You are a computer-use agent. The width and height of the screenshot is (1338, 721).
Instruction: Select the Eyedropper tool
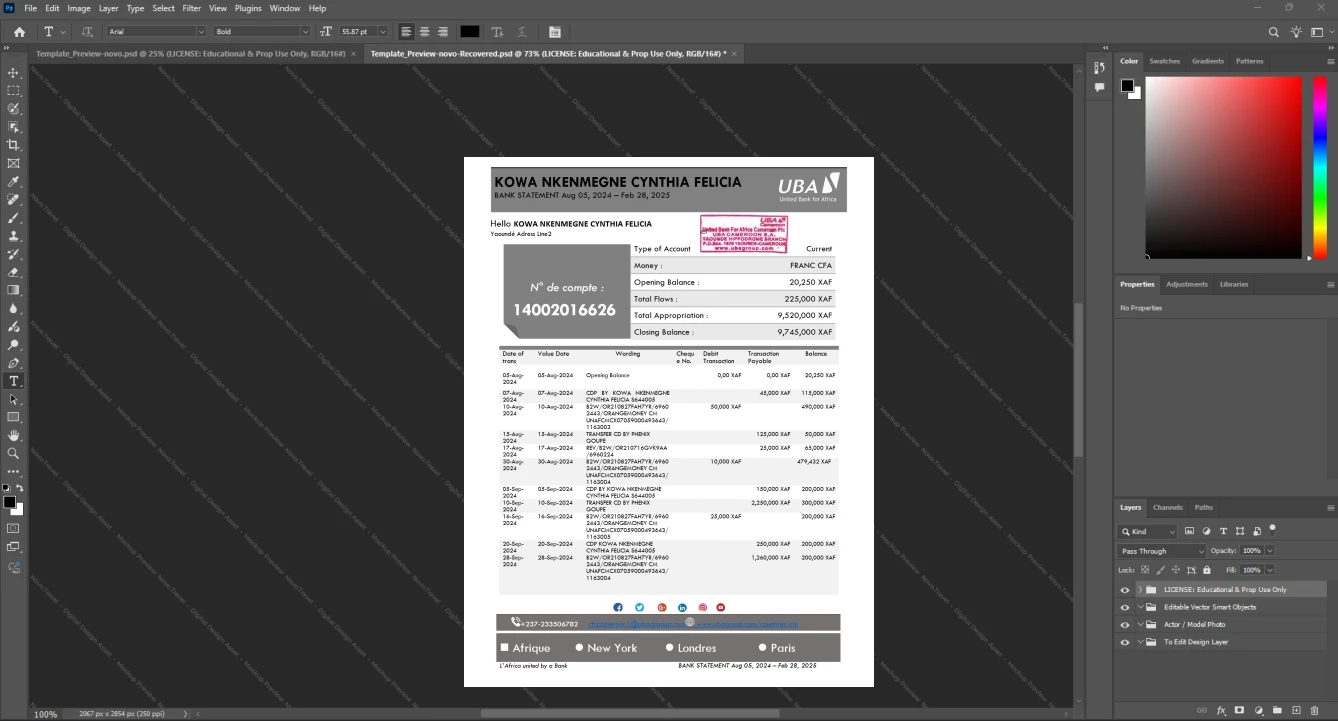pos(14,182)
